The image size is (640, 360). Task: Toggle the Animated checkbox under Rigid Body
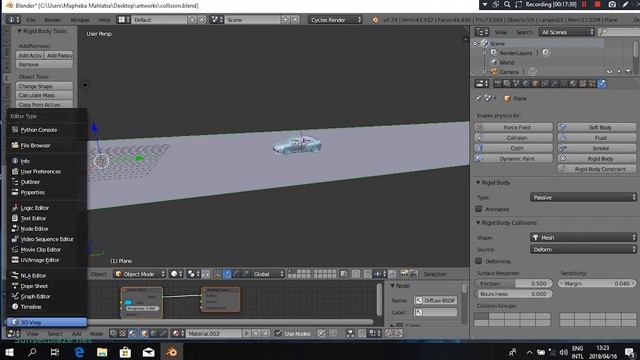pos(479,209)
